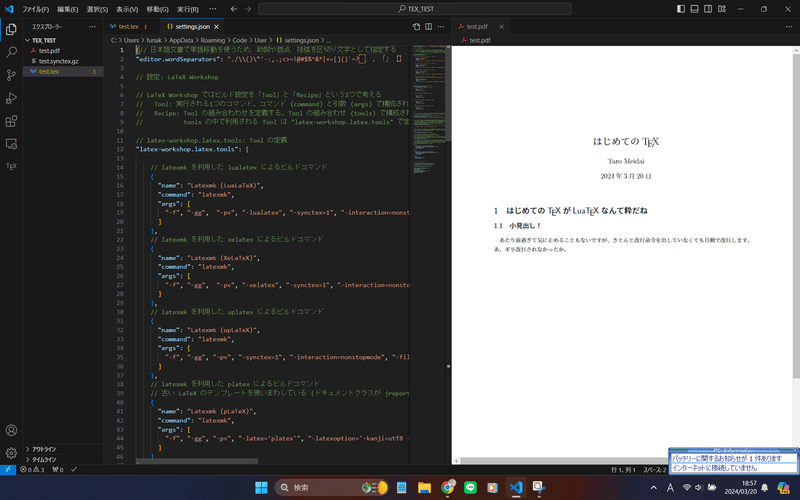Open the Edit (編集) menu
The width and height of the screenshot is (800, 500).
(67, 9)
